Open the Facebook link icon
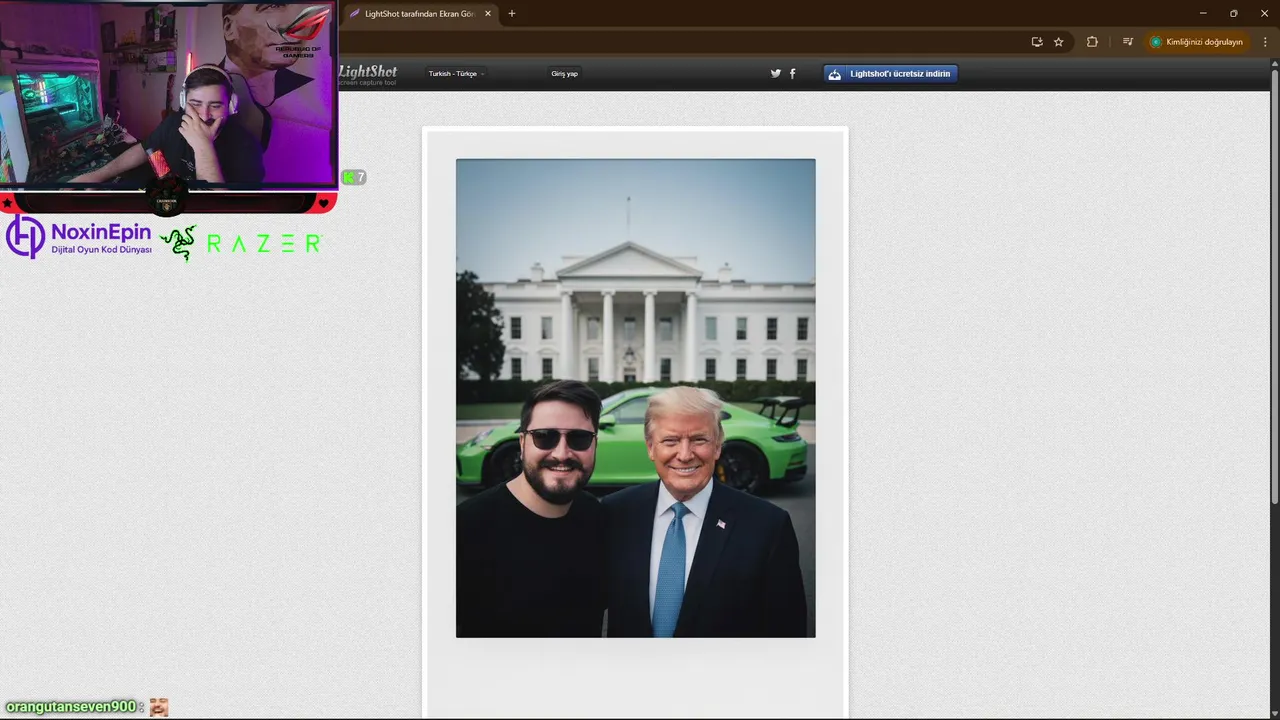Viewport: 1280px width, 720px height. pyautogui.click(x=793, y=73)
